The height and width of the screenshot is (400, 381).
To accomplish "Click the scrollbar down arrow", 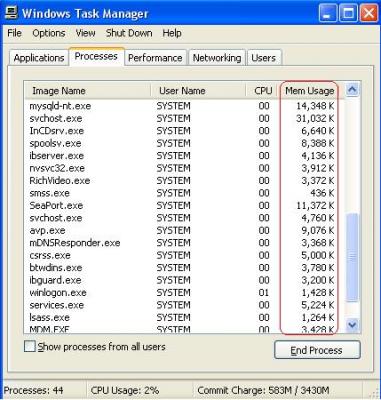I will (352, 324).
